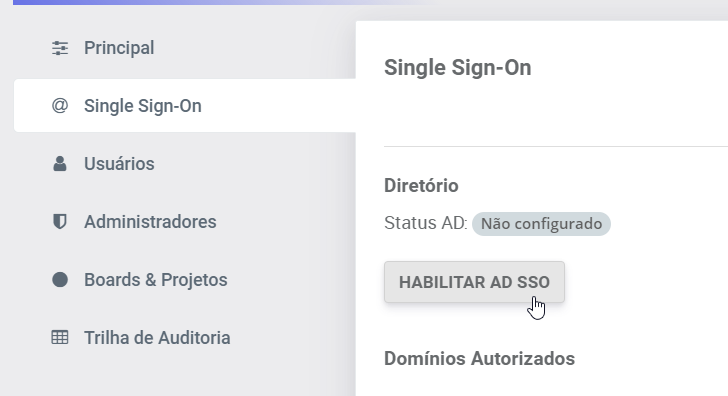Click the @ icon for Single Sign-On
Image resolution: width=728 pixels, height=396 pixels.
click(x=60, y=106)
